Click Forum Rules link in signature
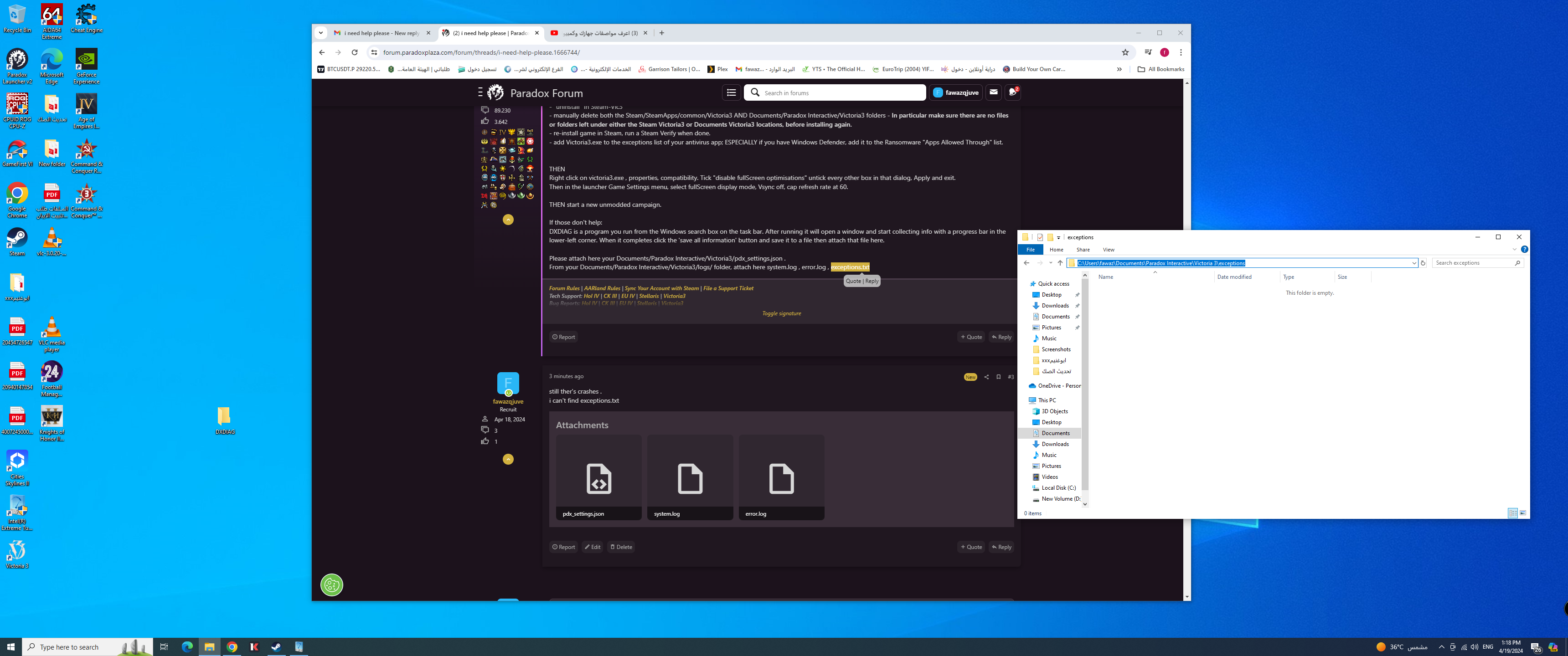The height and width of the screenshot is (656, 1568). [x=564, y=288]
